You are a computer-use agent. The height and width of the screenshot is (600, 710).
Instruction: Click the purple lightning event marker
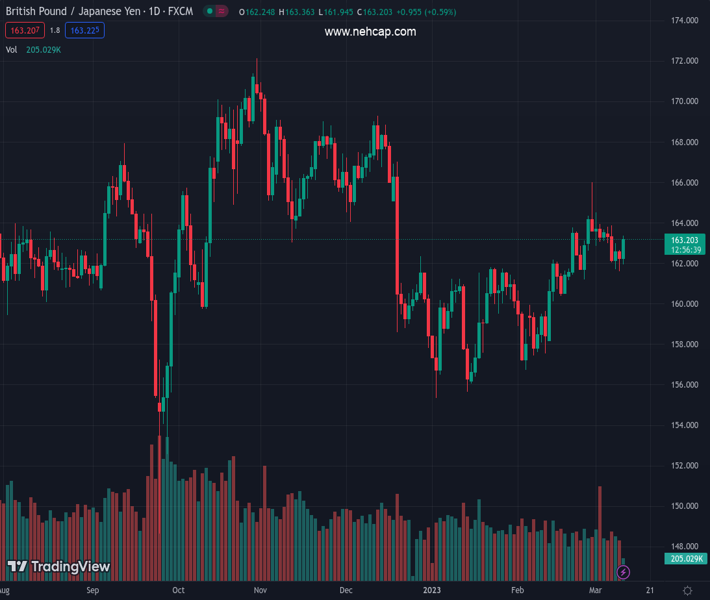tap(624, 572)
